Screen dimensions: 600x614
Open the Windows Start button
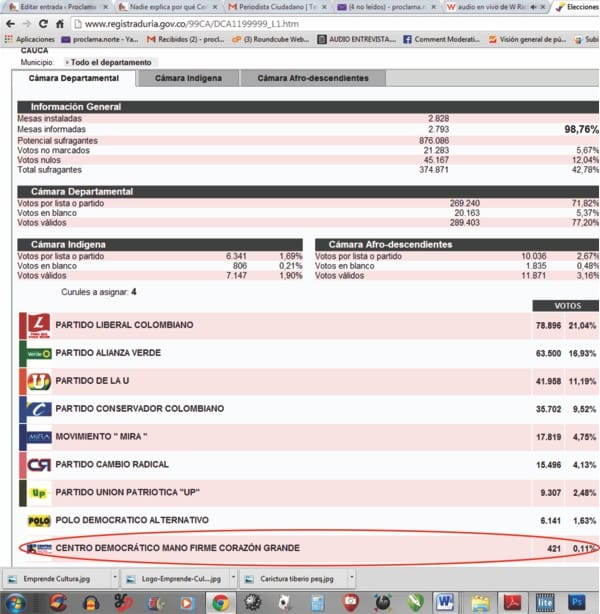[14, 603]
